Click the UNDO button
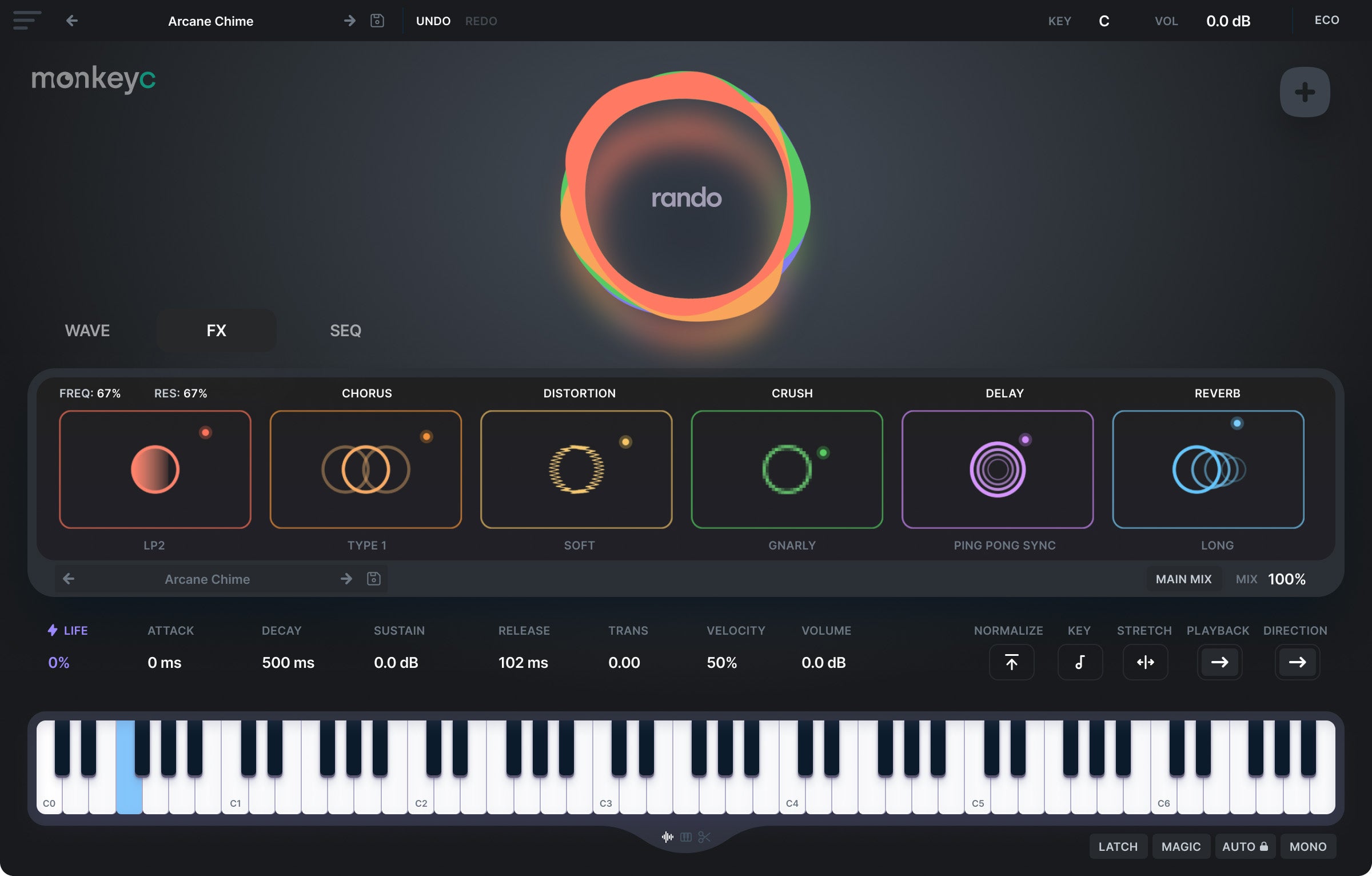 coord(433,21)
